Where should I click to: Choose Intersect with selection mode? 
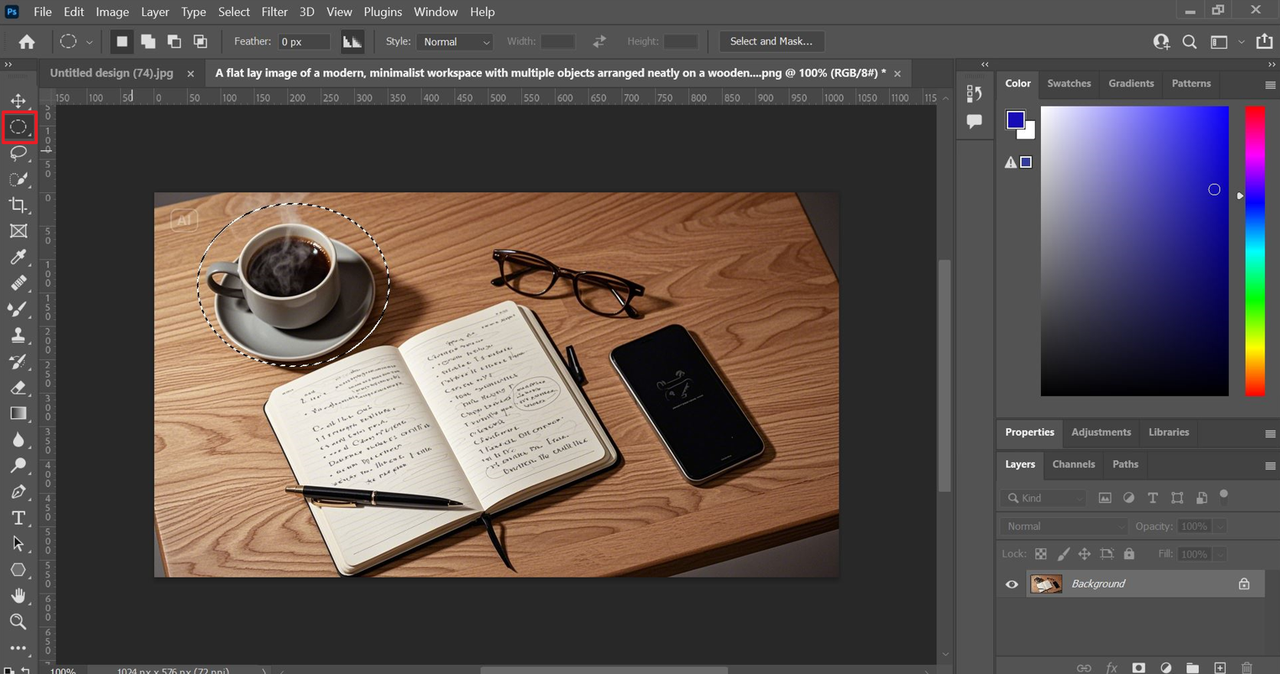click(x=200, y=41)
